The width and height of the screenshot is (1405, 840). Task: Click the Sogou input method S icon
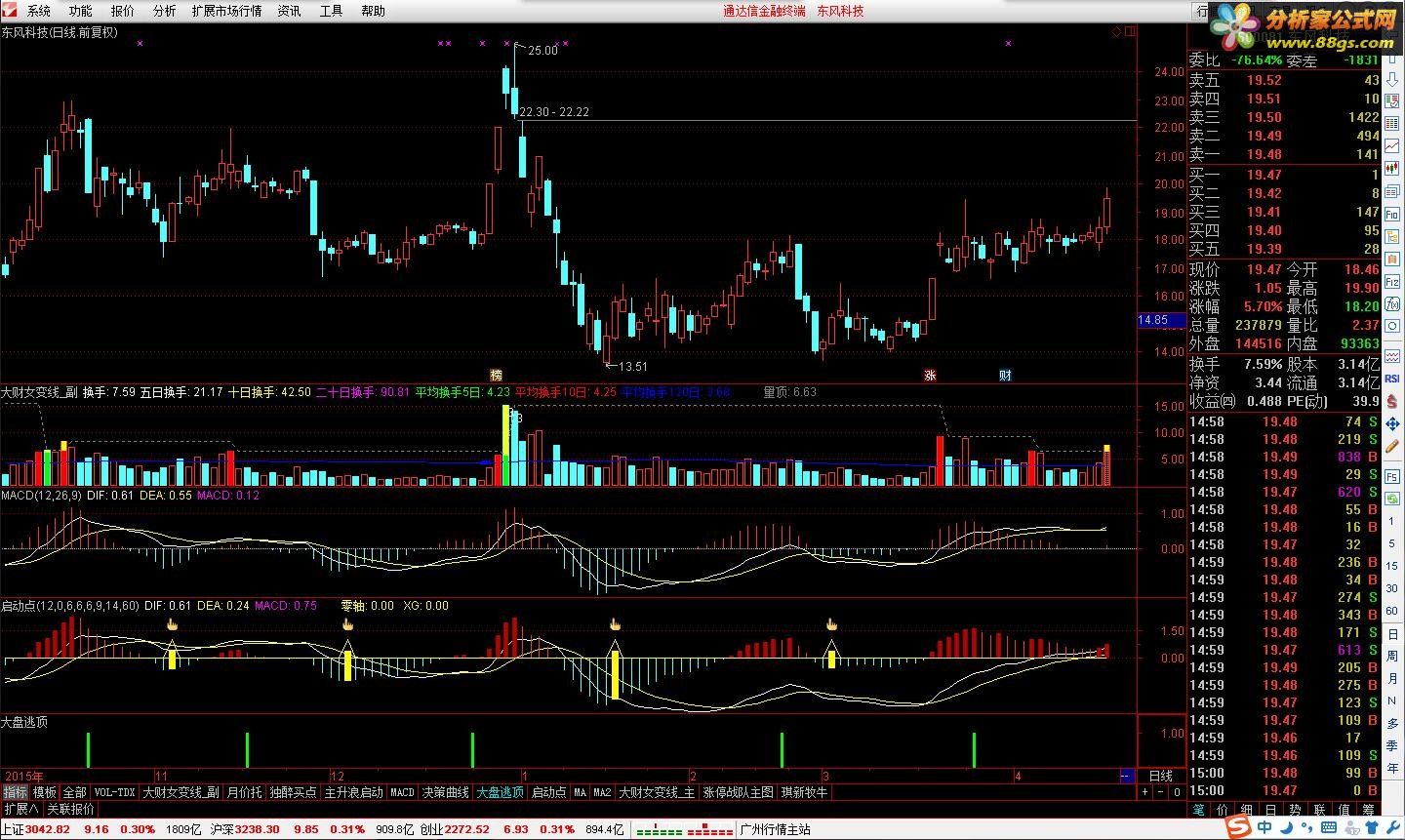click(x=1238, y=827)
